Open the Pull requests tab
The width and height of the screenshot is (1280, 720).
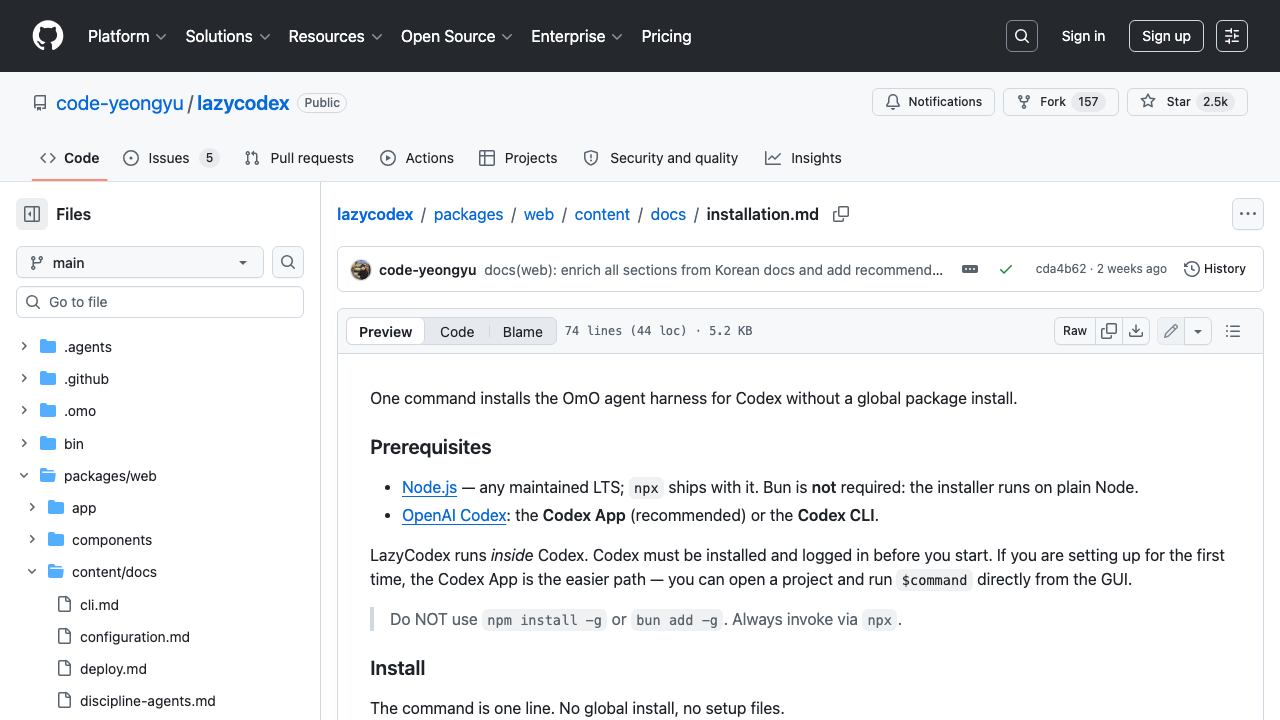[299, 158]
